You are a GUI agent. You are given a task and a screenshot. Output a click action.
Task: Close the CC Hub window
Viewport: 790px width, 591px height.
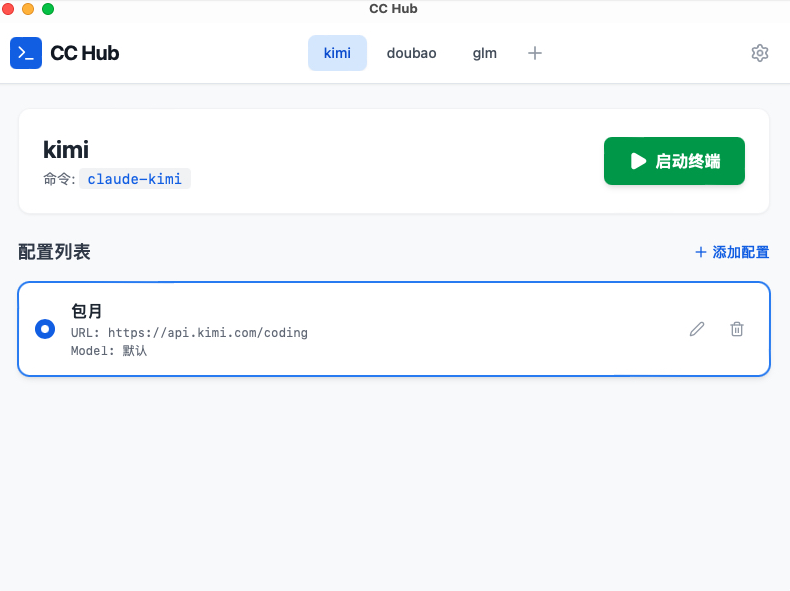pyautogui.click(x=8, y=9)
